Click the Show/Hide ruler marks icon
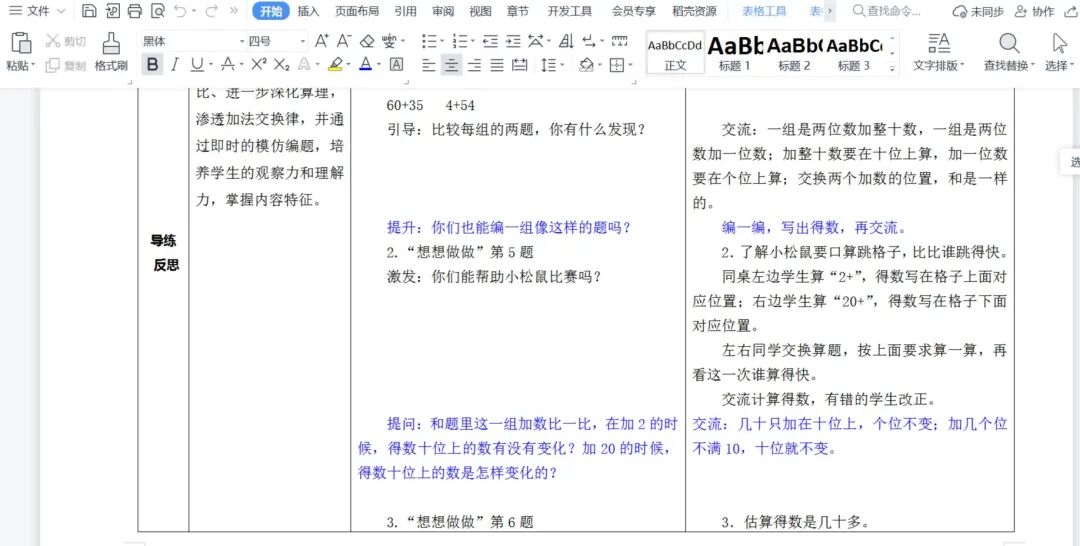Viewport: 1080px width, 546px height. click(620, 41)
